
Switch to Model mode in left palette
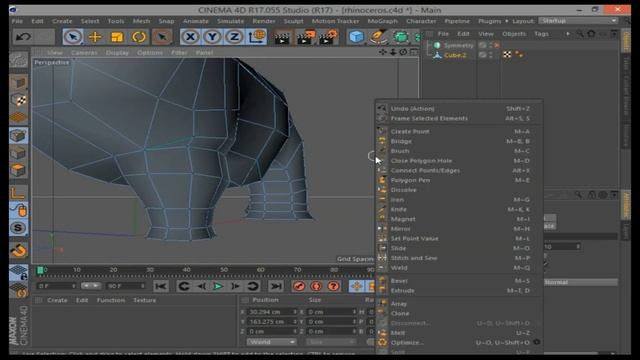click(18, 83)
